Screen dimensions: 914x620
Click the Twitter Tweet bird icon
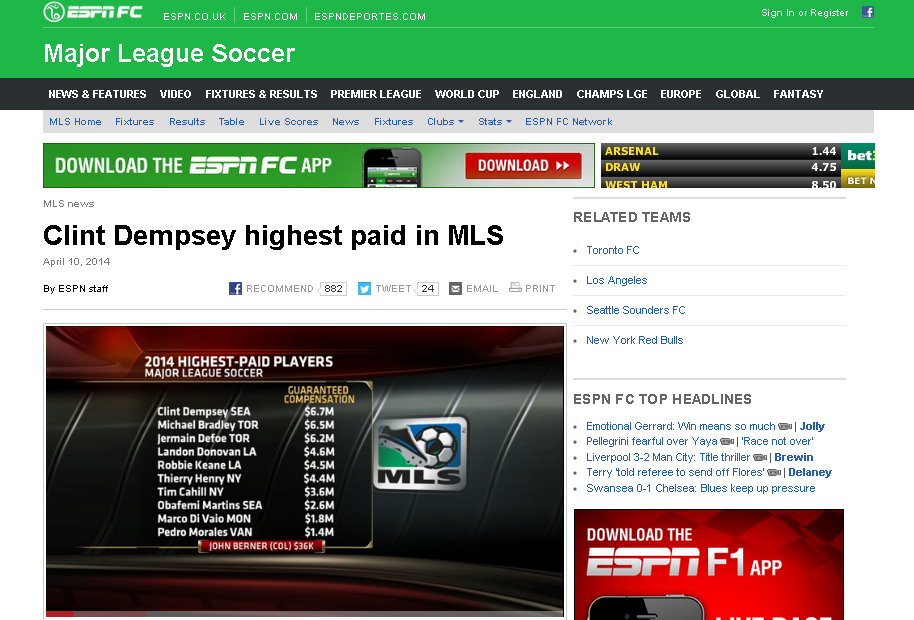(365, 288)
